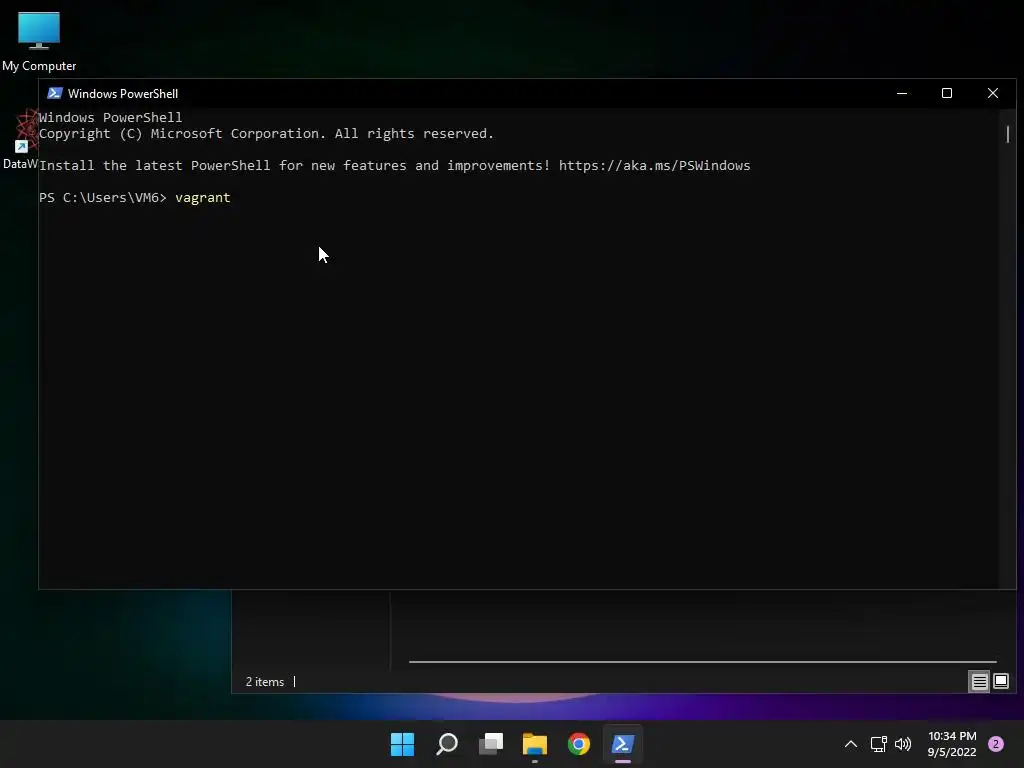Click the File Explorer horizontal scrollbar
The image size is (1024, 768).
click(x=703, y=662)
